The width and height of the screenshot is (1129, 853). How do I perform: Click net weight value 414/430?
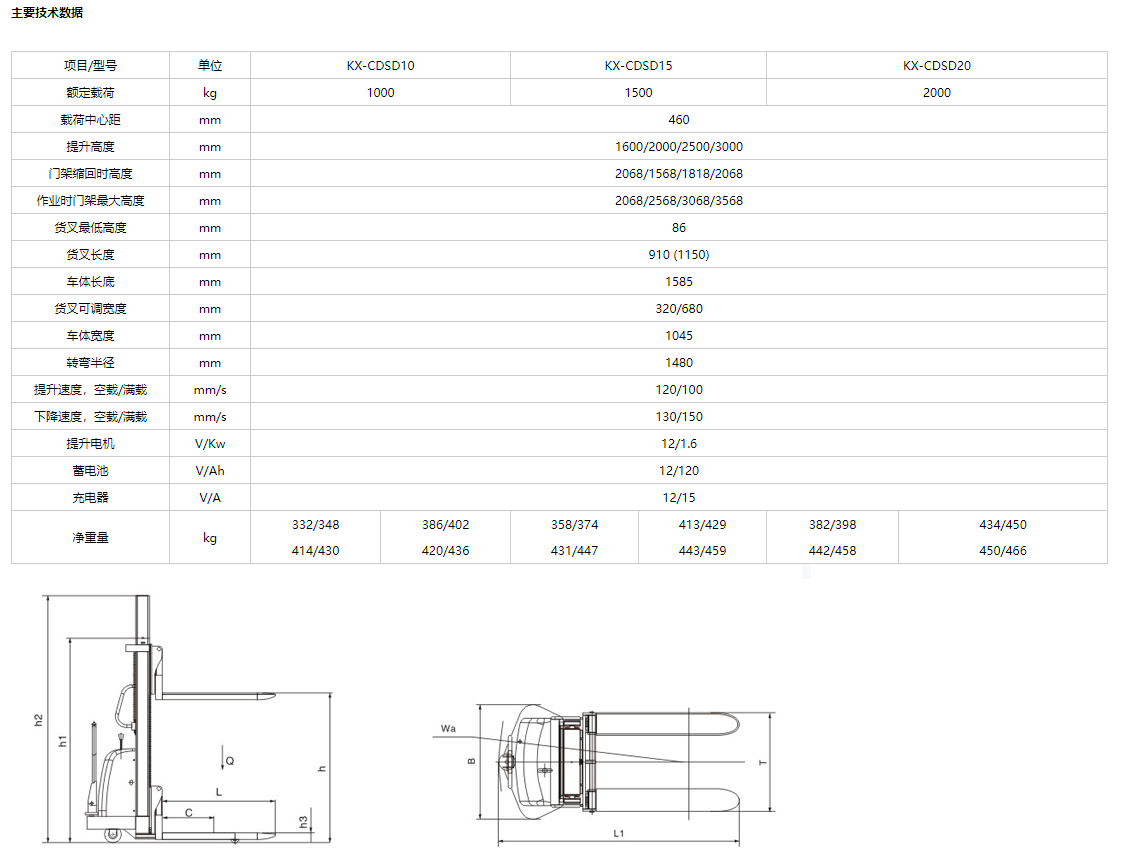(315, 551)
